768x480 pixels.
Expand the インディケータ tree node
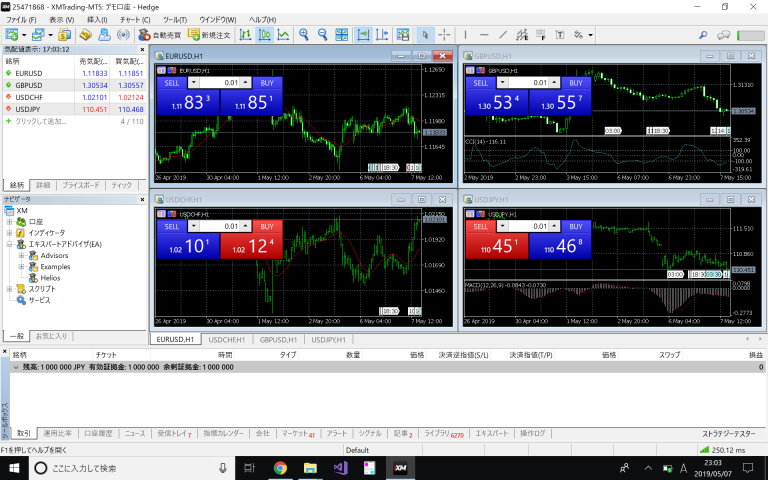(9, 233)
